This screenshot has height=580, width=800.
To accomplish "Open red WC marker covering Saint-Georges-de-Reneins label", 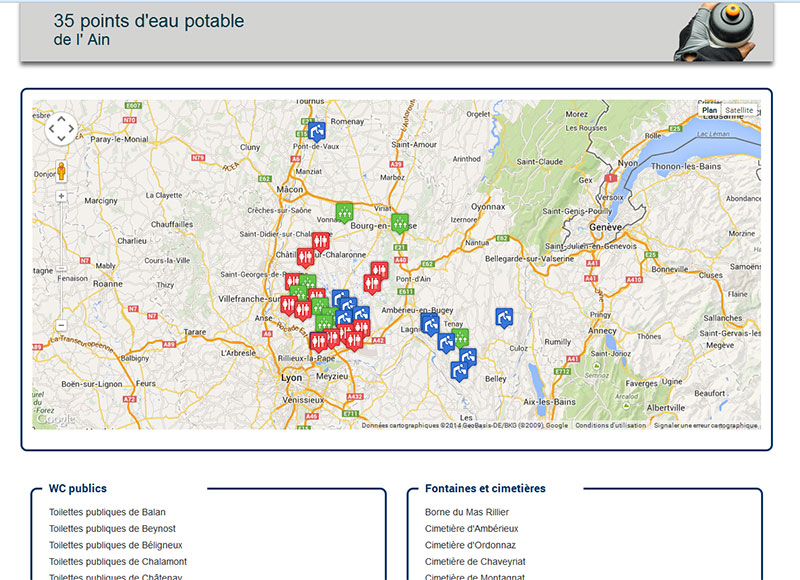I will click(292, 282).
